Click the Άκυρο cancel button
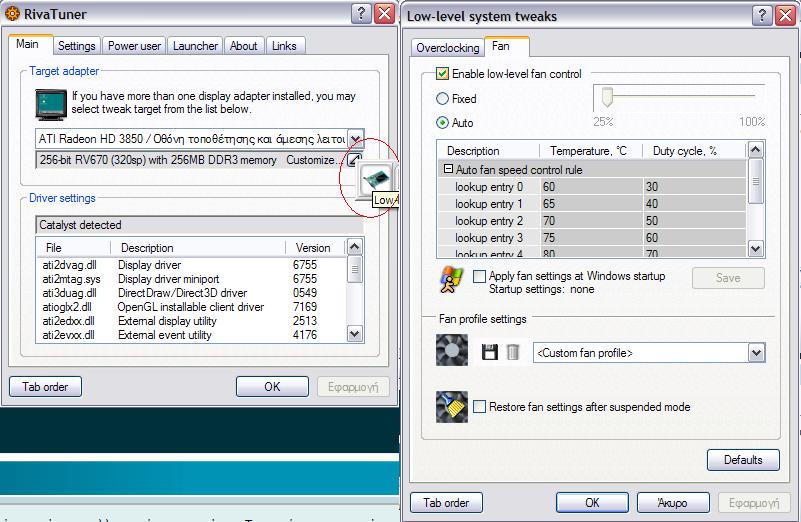 tap(673, 503)
